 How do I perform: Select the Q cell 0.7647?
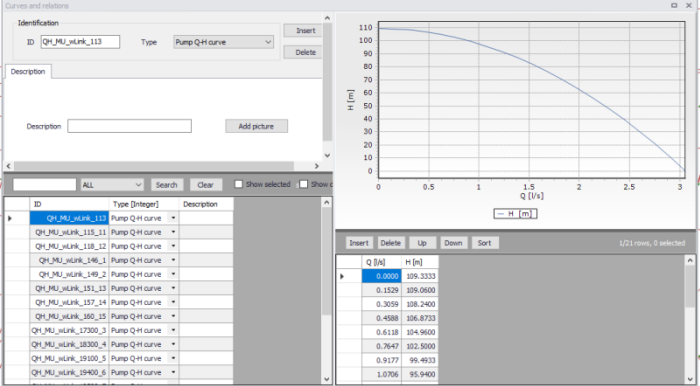click(x=381, y=346)
